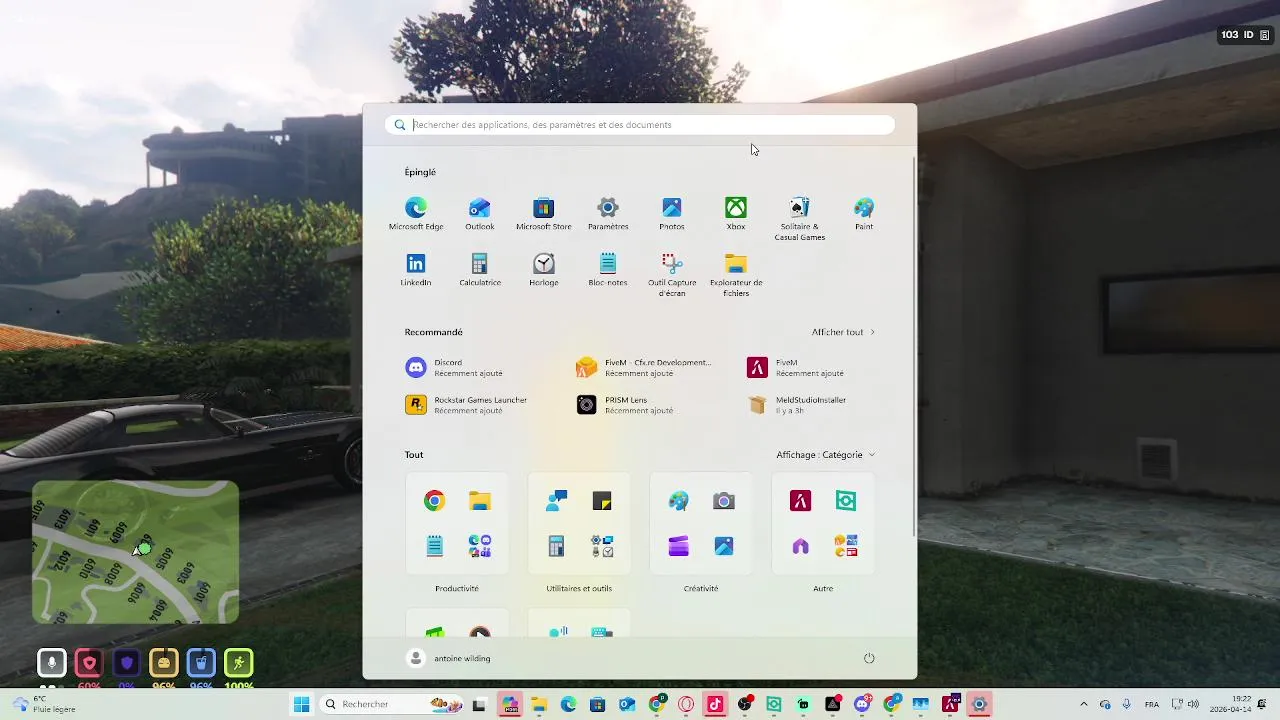The width and height of the screenshot is (1280, 720).
Task: Click the red health shield HUD icon
Action: (89, 662)
